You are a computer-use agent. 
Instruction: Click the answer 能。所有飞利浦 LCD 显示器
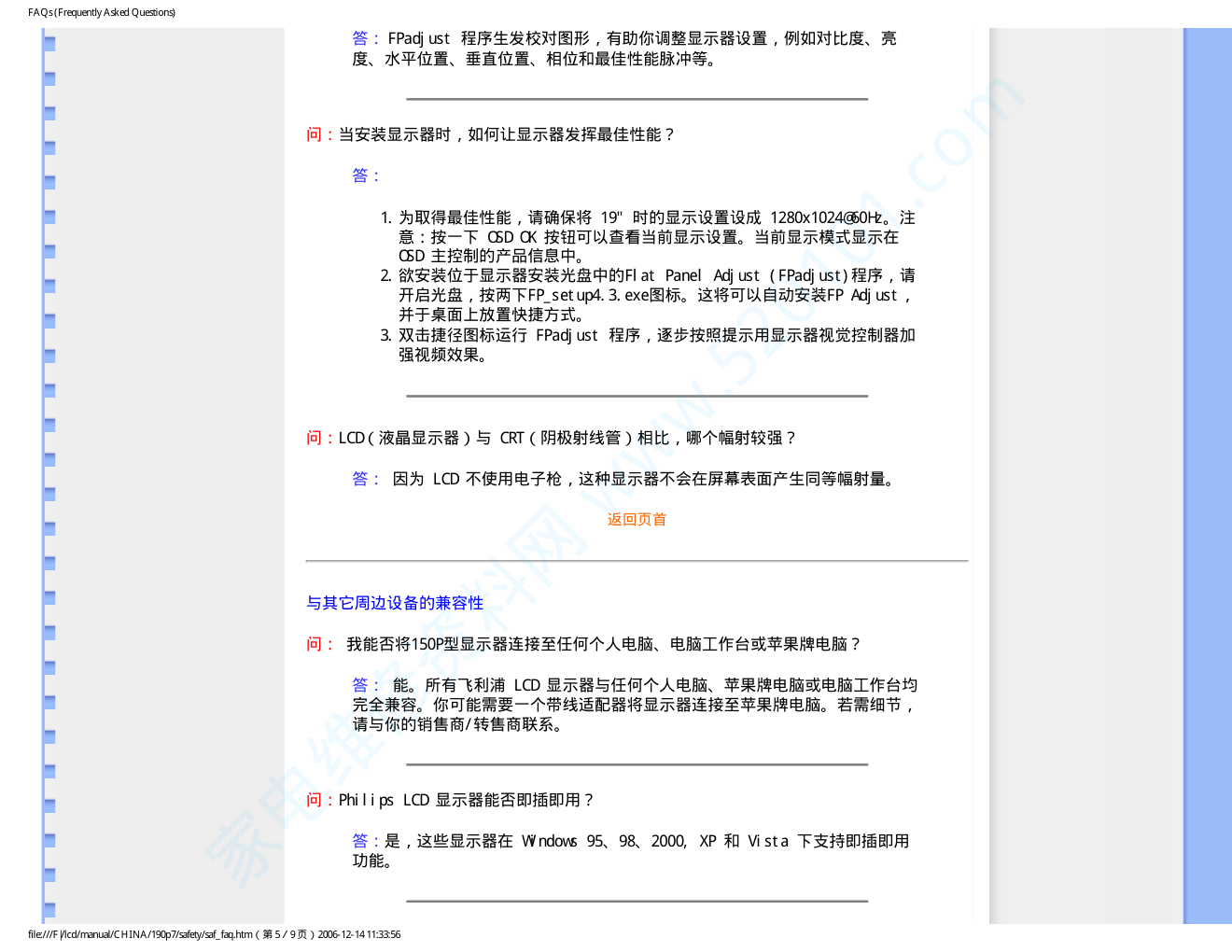point(635,705)
